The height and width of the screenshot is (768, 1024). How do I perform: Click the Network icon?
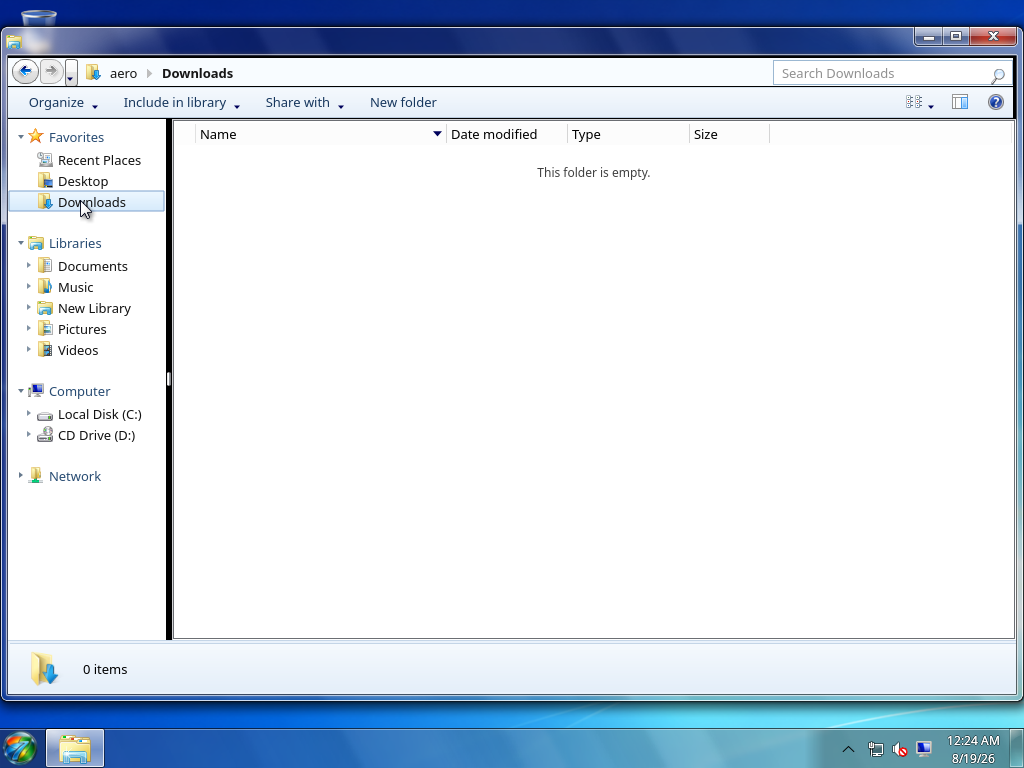[x=36, y=475]
